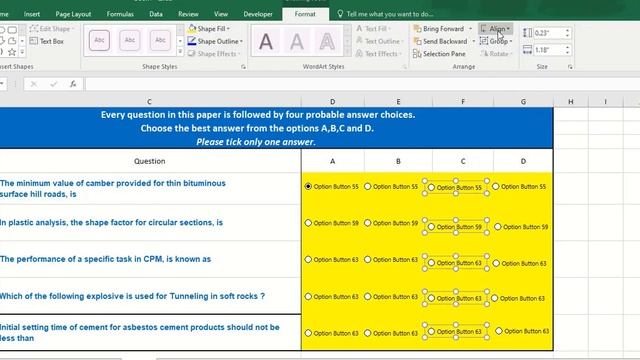Open the Selection Pane

439,53
